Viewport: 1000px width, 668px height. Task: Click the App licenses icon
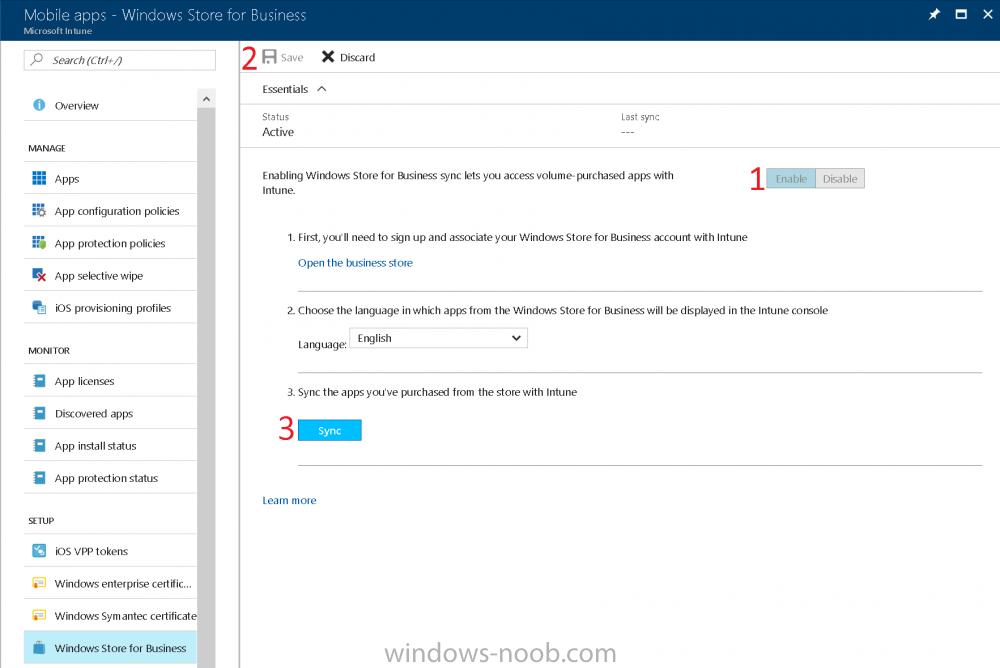39,381
